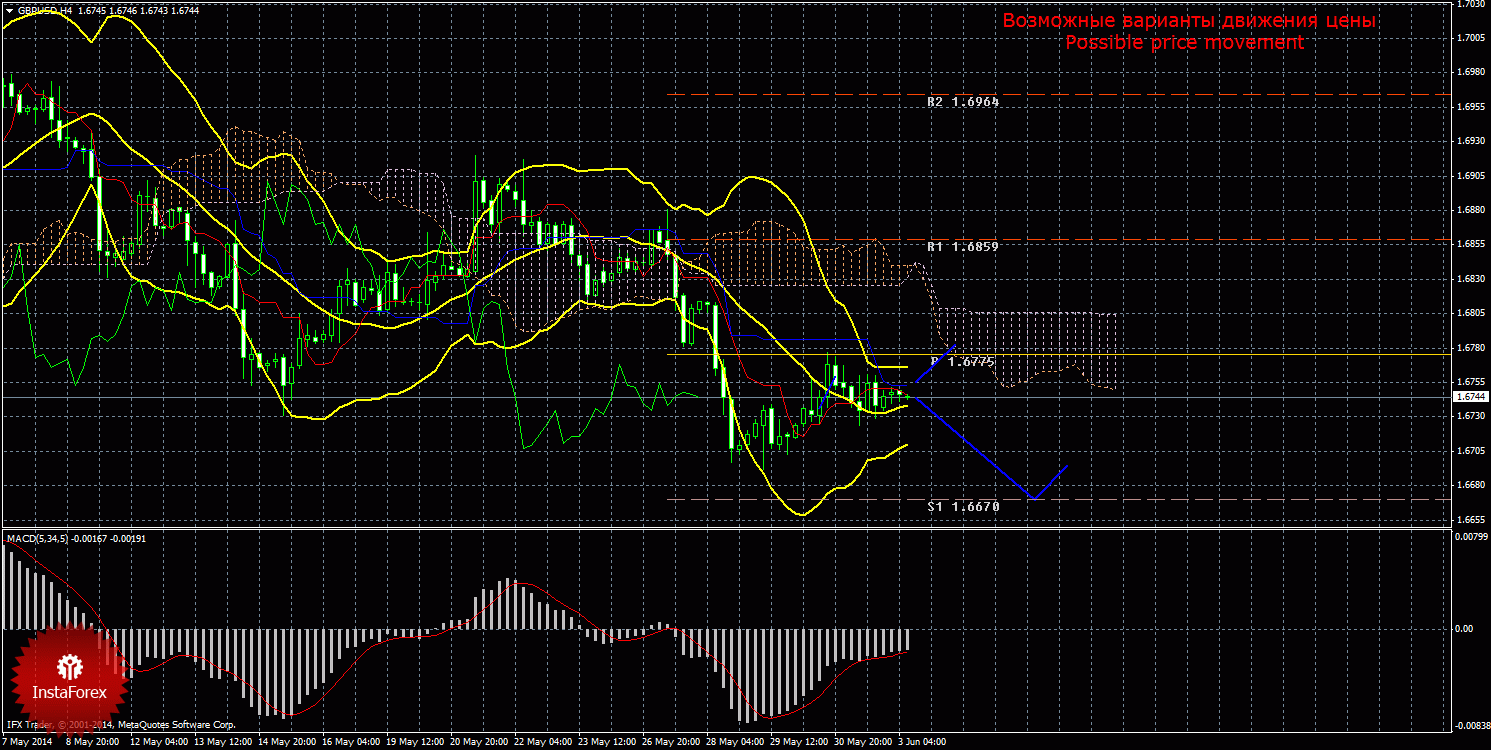Click the 1.6980 price axis label
Image resolution: width=1491 pixels, height=750 pixels.
coord(1470,73)
